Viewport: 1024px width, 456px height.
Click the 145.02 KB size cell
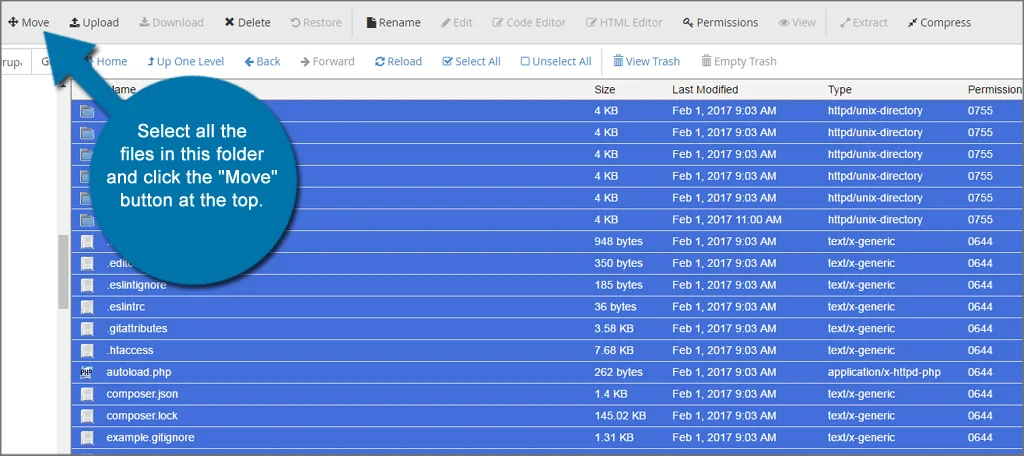point(620,415)
